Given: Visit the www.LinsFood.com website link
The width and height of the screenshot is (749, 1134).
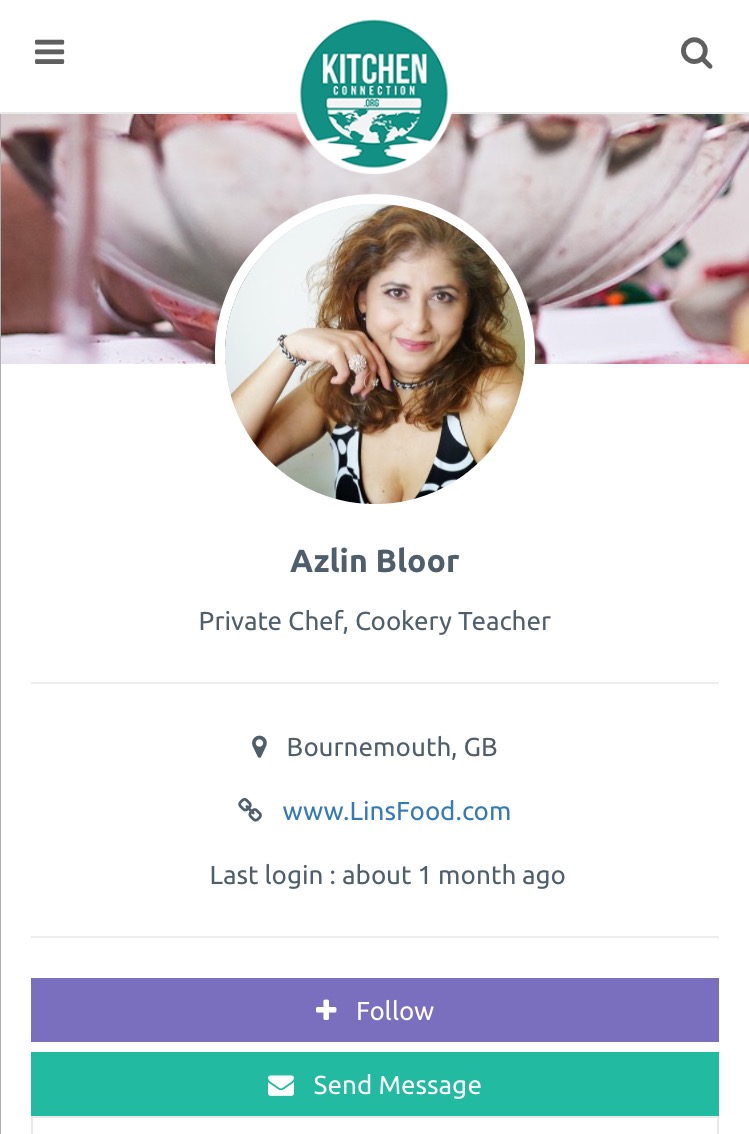Looking at the screenshot, I should coord(396,811).
